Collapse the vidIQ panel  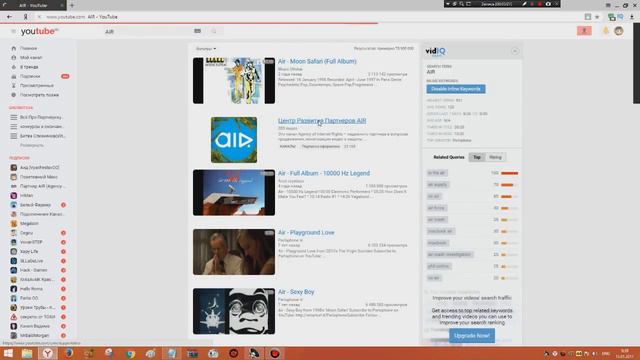515,51
